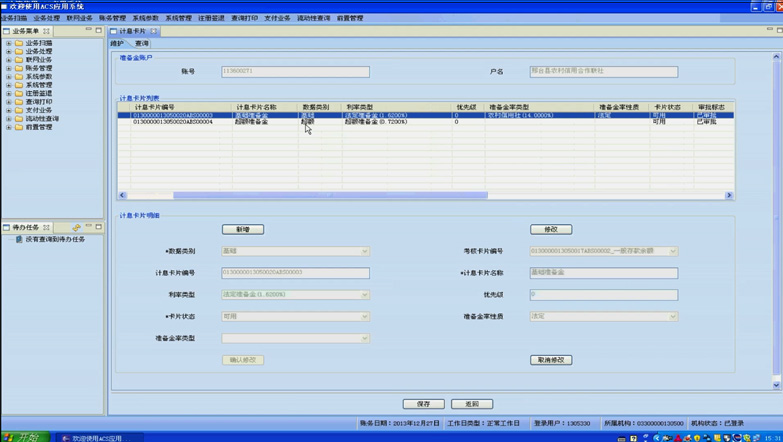Expand the 联网业务 tree node
Image resolution: width=783 pixels, height=442 pixels.
click(x=9, y=60)
